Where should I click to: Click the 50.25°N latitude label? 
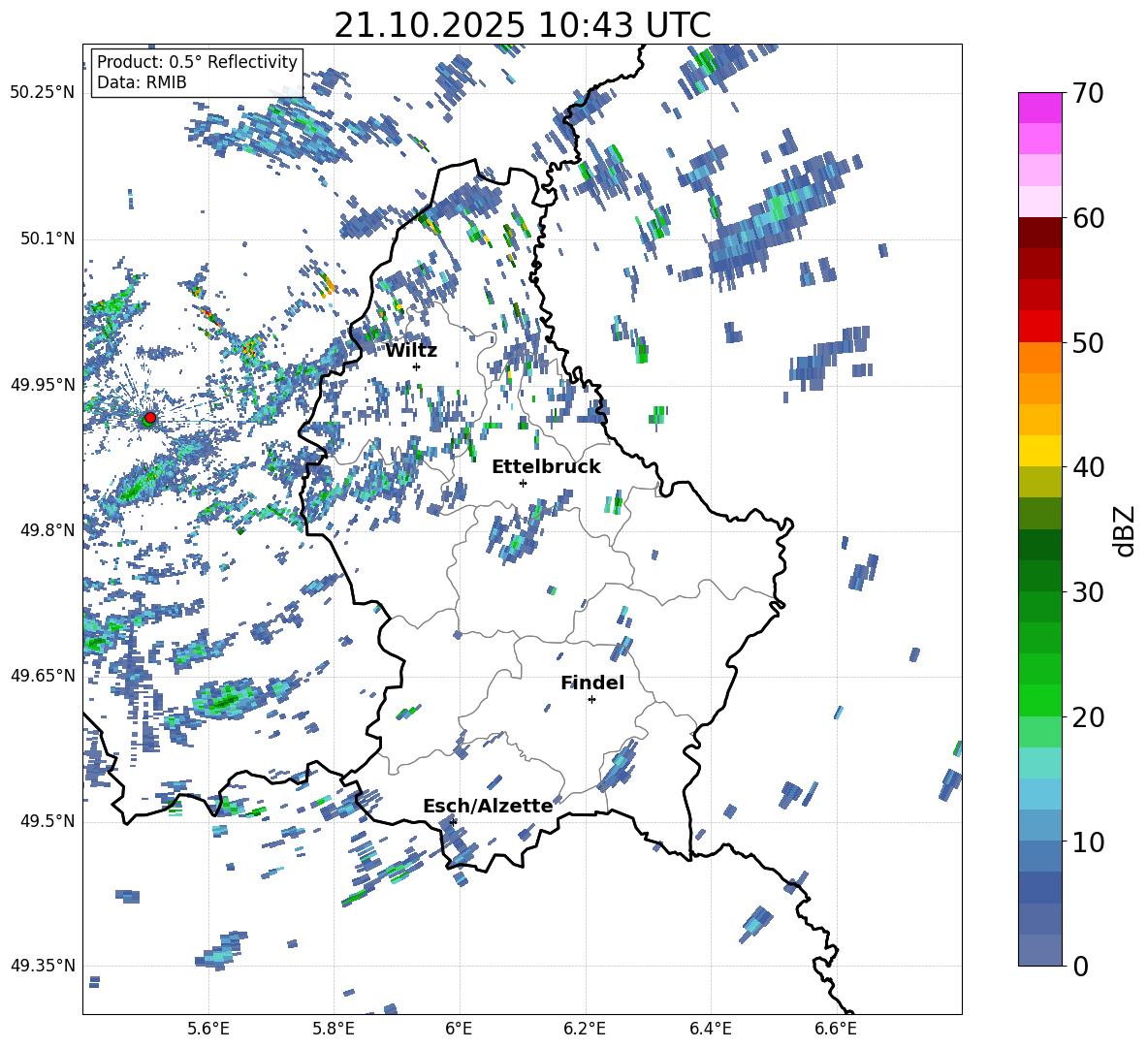[x=43, y=92]
